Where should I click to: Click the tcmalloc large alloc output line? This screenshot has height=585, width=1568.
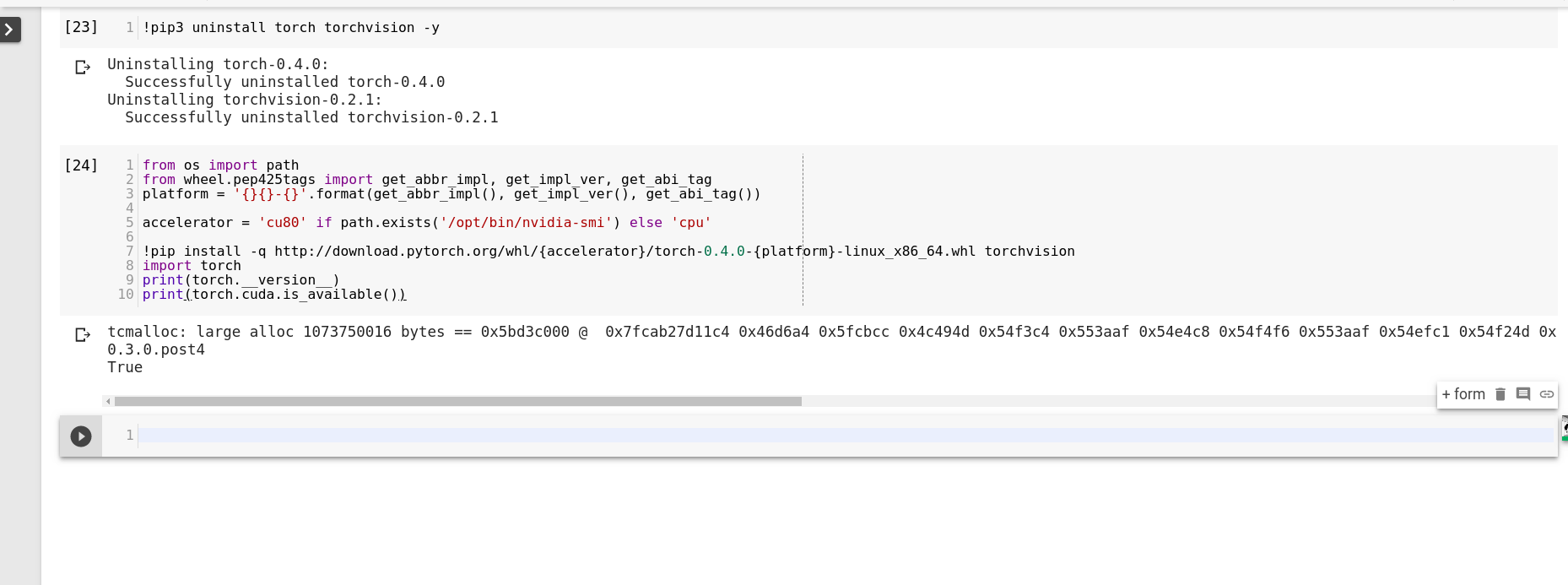coord(831,332)
